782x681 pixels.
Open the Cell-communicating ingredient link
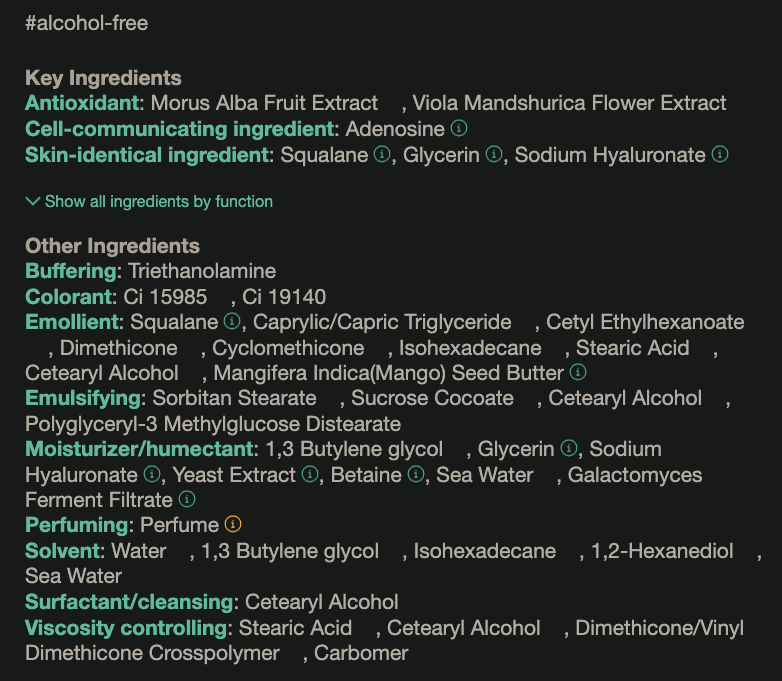click(x=180, y=129)
